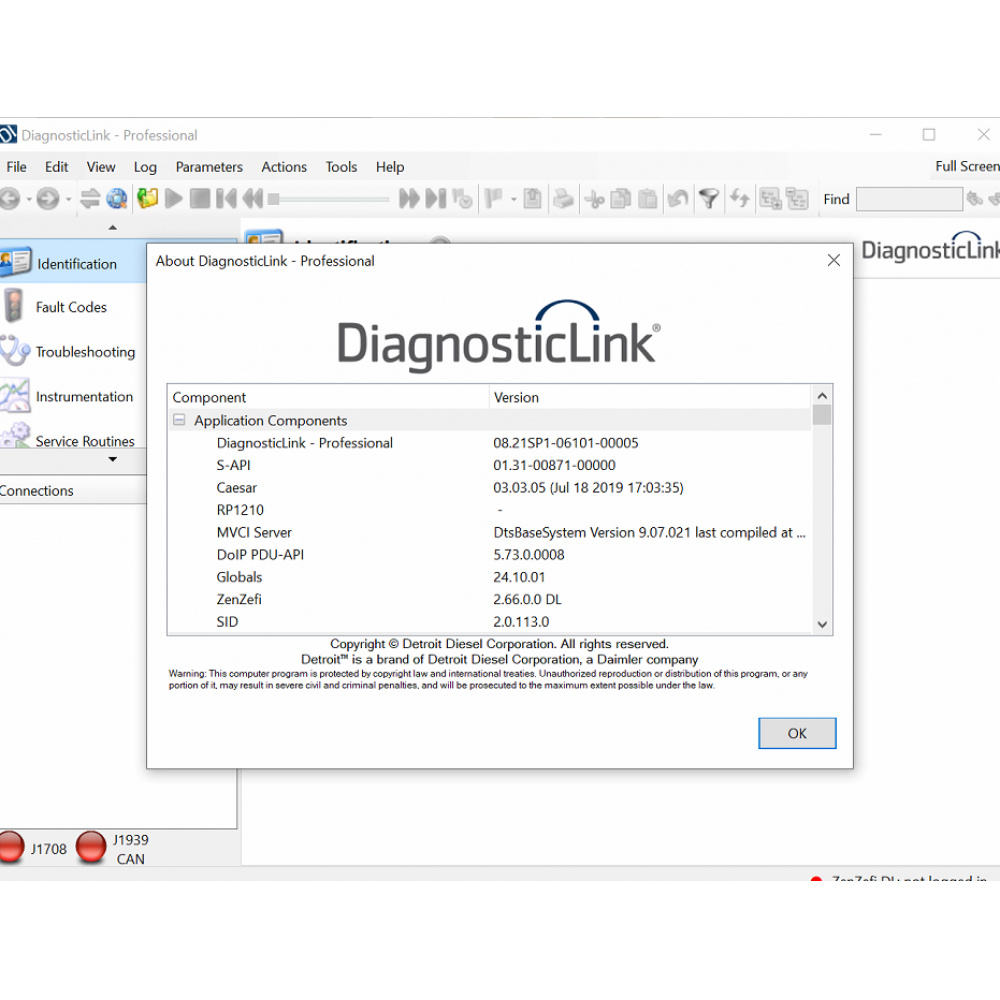Click the J1939 CAN red status indicator
The height and width of the screenshot is (1000, 1000).
pyautogui.click(x=91, y=848)
